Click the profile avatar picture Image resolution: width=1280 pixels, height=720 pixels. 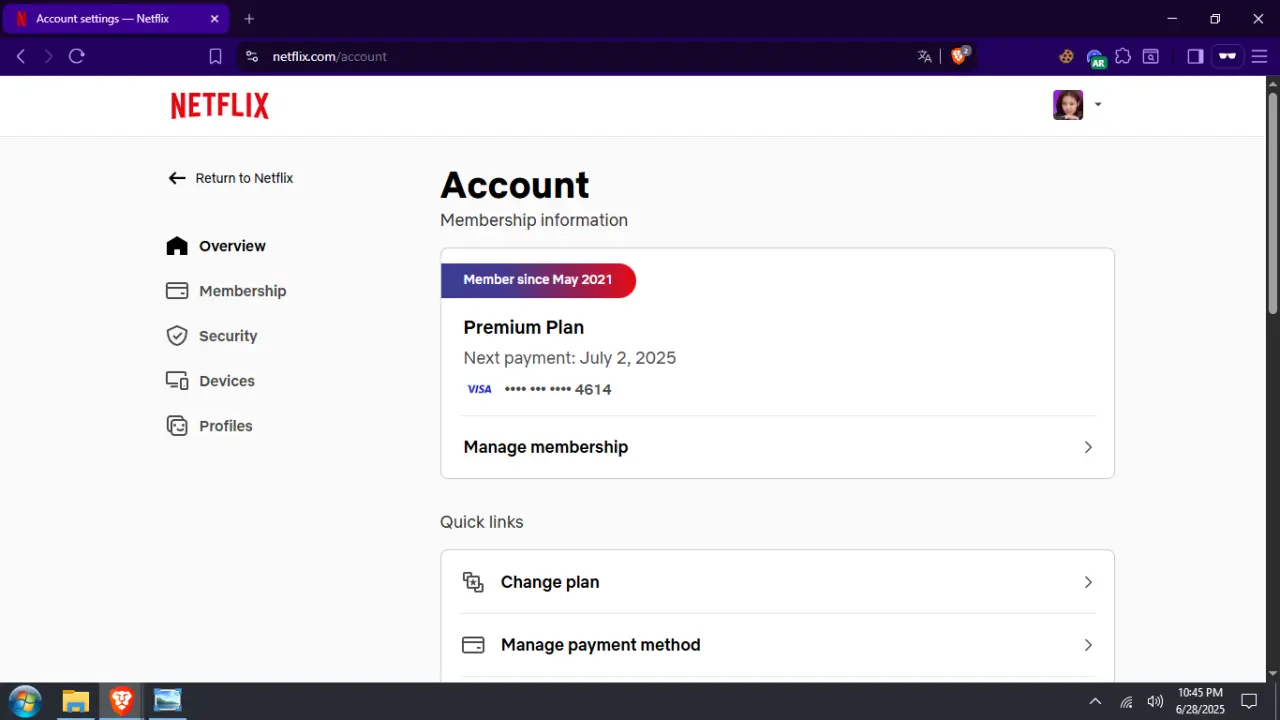click(1068, 105)
